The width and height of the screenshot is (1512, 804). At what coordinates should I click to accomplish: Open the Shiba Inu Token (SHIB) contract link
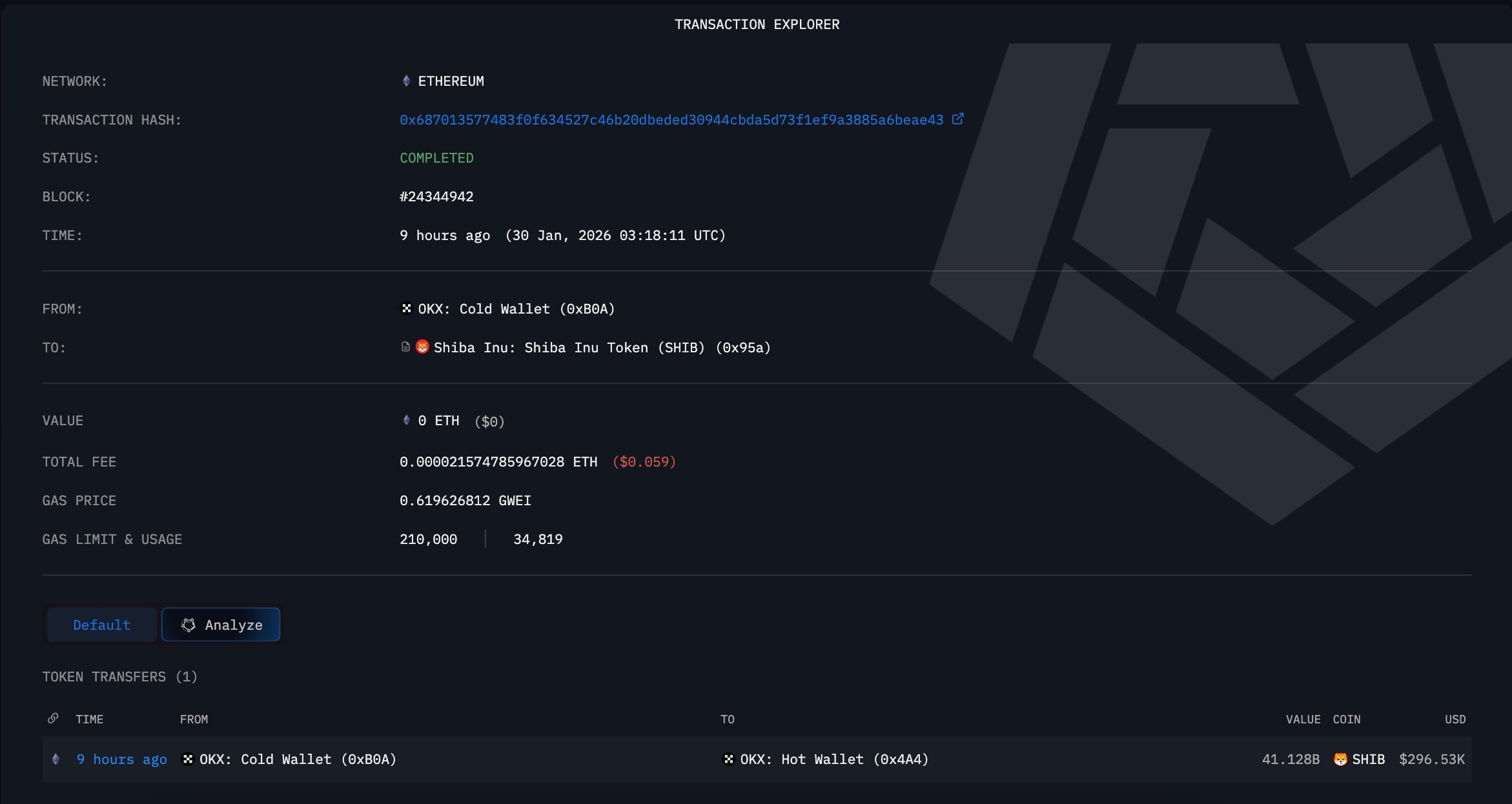tap(602, 348)
